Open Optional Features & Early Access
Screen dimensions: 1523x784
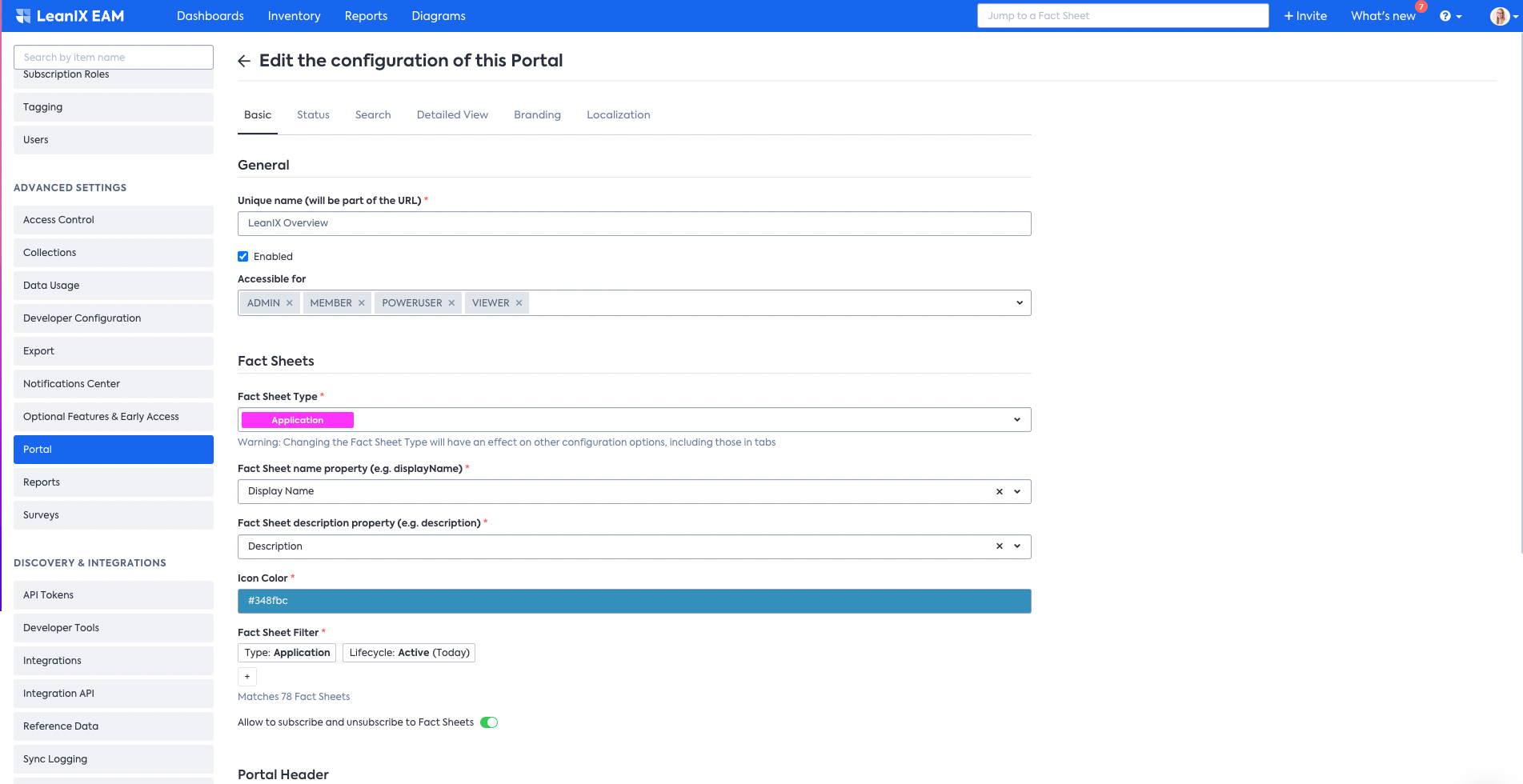(114, 417)
